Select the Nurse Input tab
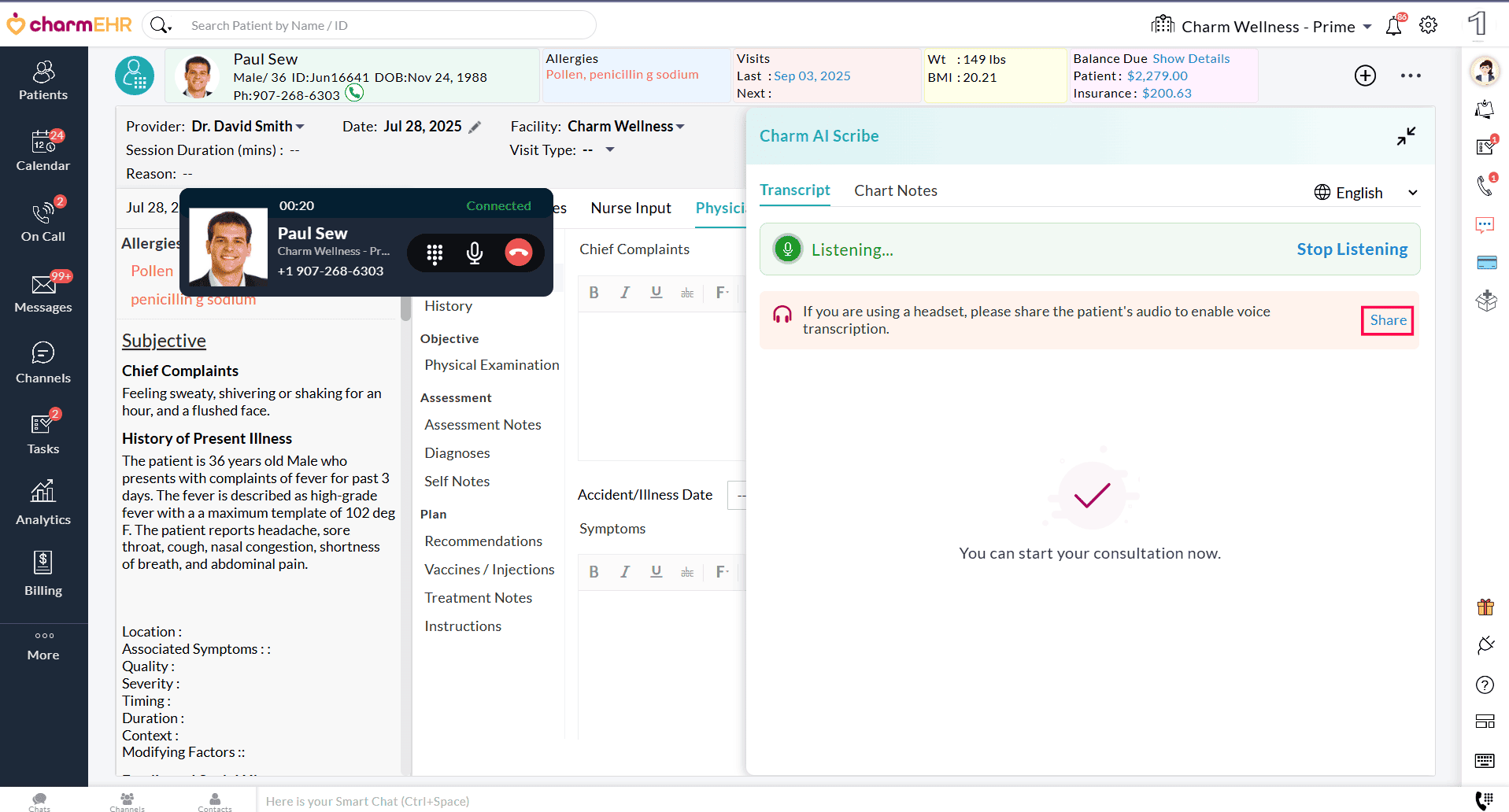The height and width of the screenshot is (812, 1509). [x=631, y=208]
